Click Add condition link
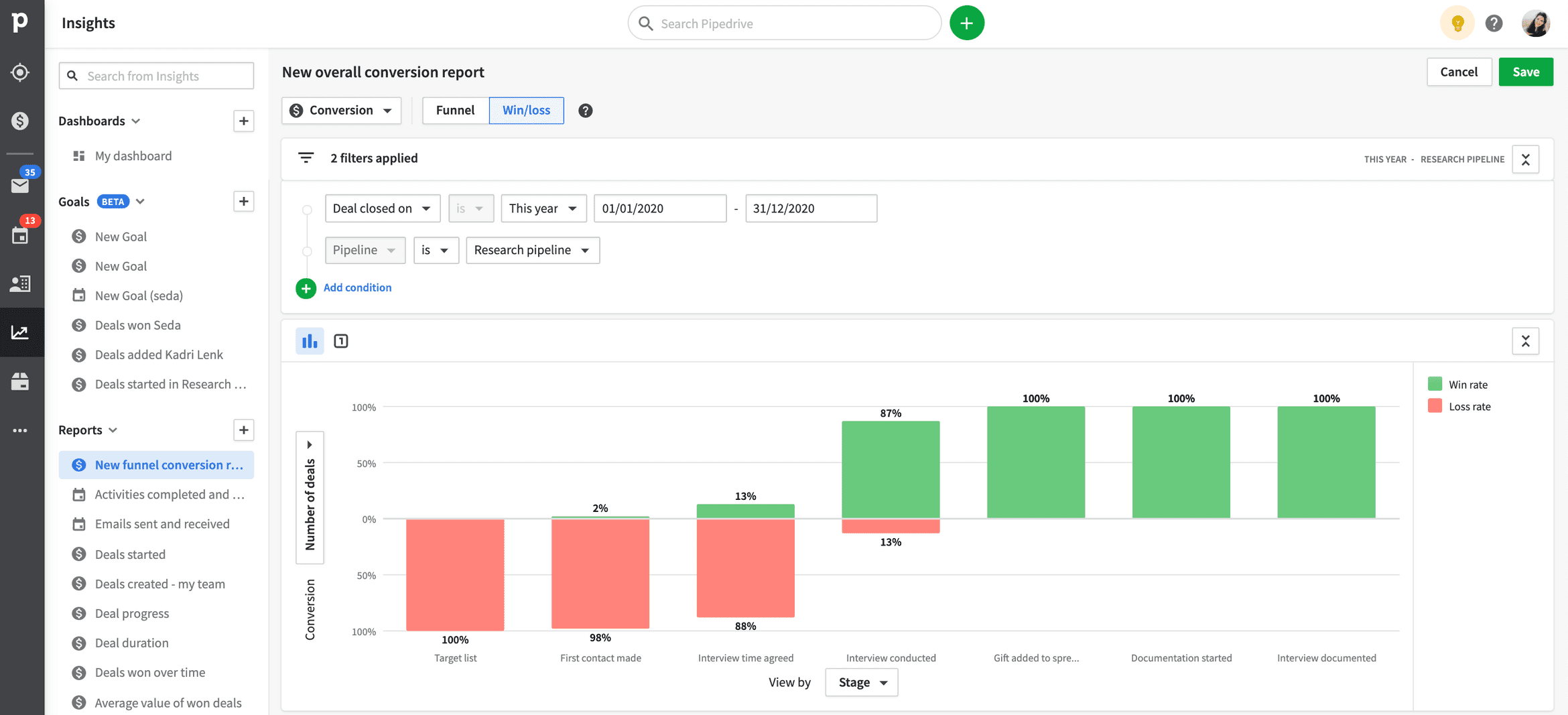The width and height of the screenshot is (1568, 715). pos(357,287)
